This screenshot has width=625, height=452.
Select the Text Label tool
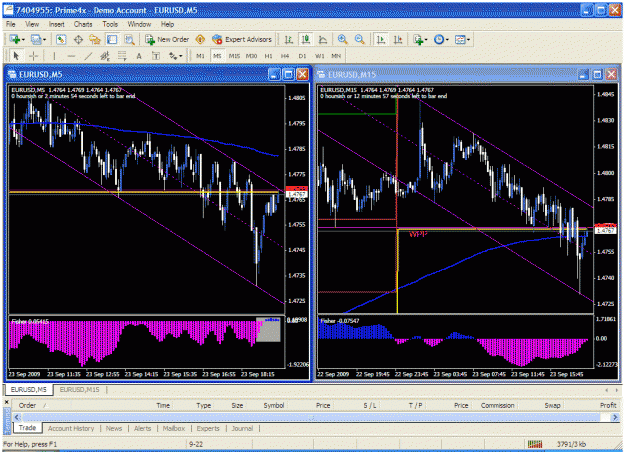(x=156, y=56)
